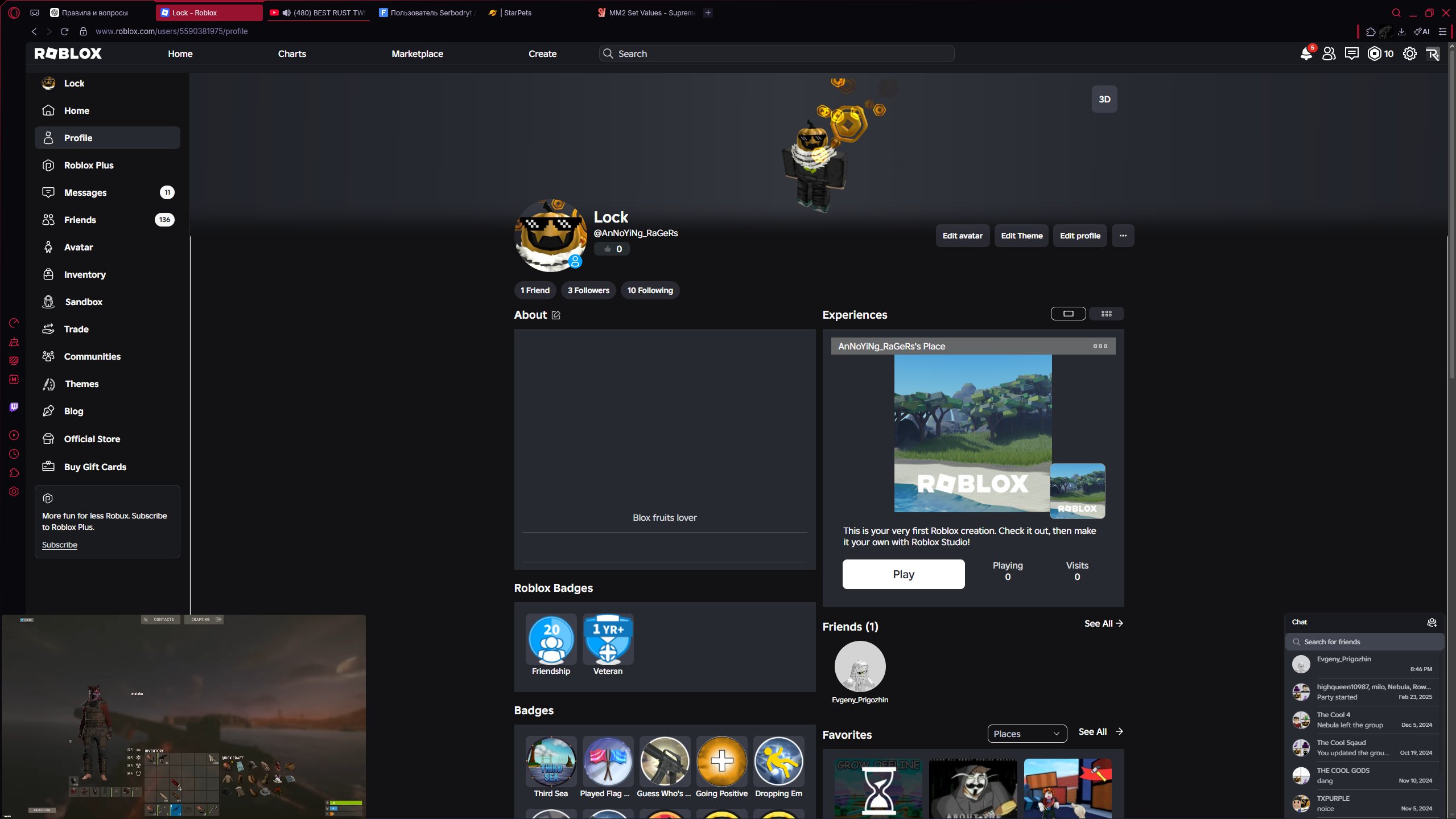Click the Robux balance icon showing 10
The height and width of the screenshot is (819, 1456).
click(1375, 53)
